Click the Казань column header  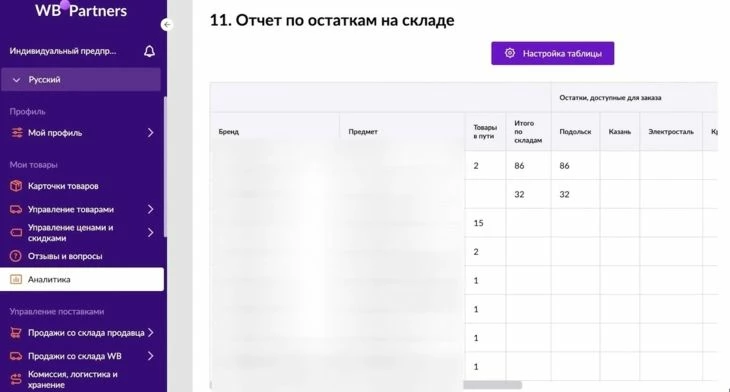[x=620, y=131]
